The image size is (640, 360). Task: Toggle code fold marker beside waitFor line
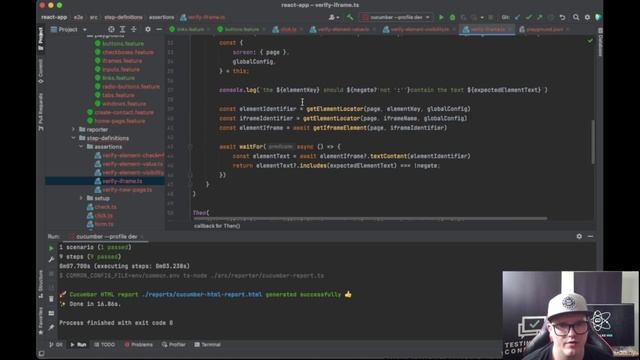coord(190,147)
